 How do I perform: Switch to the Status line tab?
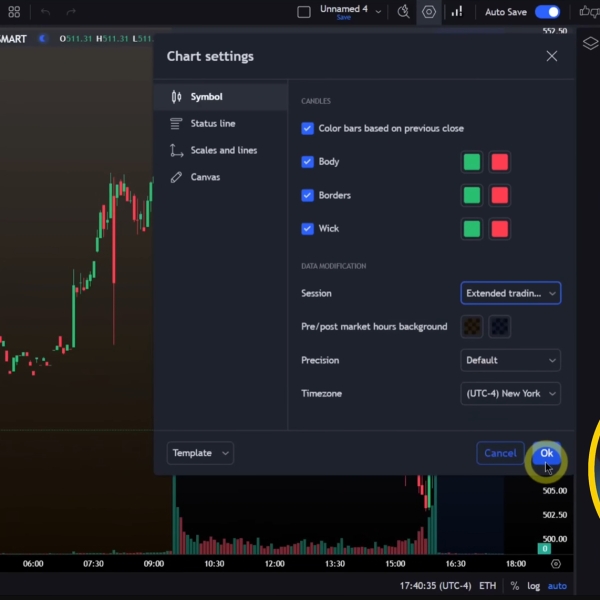click(213, 124)
